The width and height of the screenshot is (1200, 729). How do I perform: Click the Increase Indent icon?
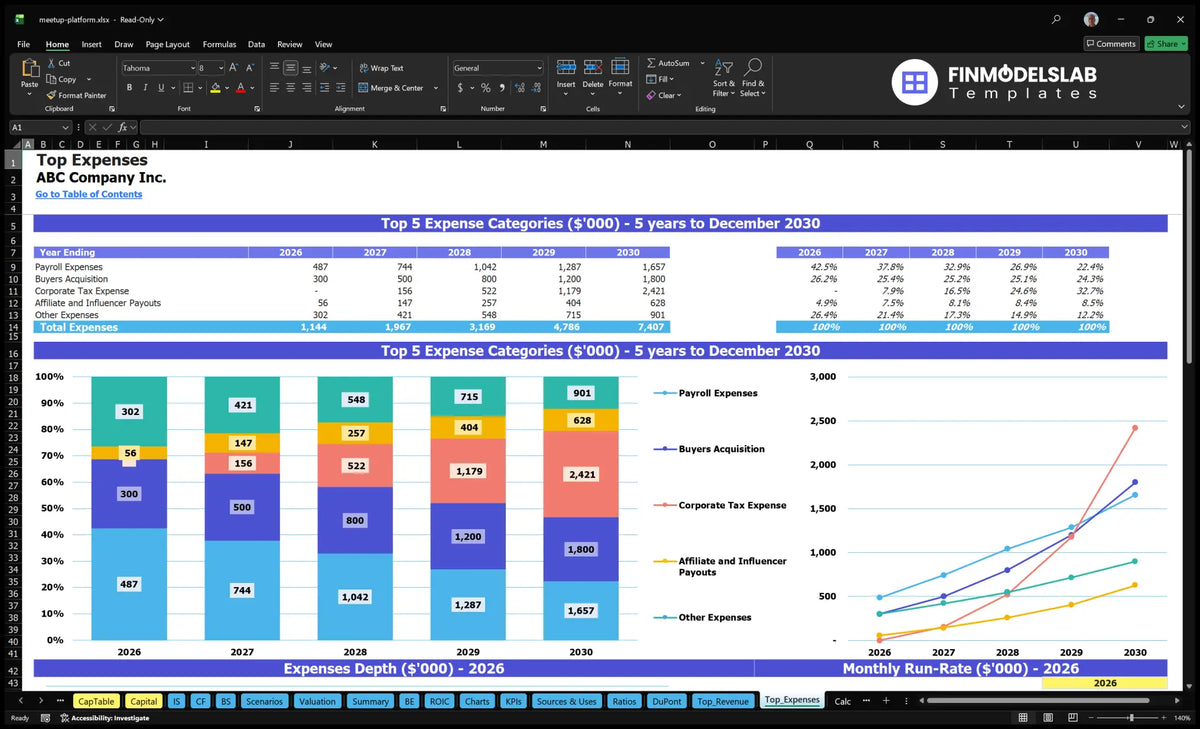tap(340, 88)
